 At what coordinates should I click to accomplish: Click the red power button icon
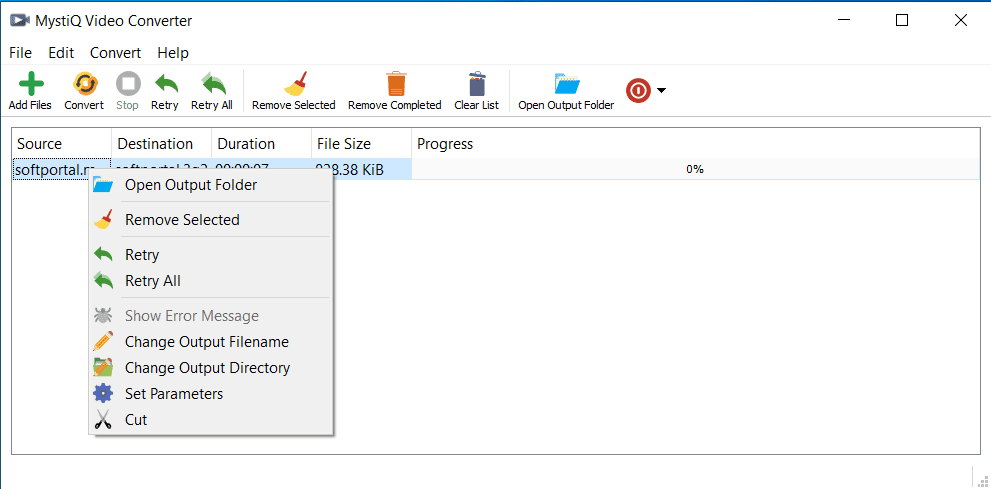638,91
